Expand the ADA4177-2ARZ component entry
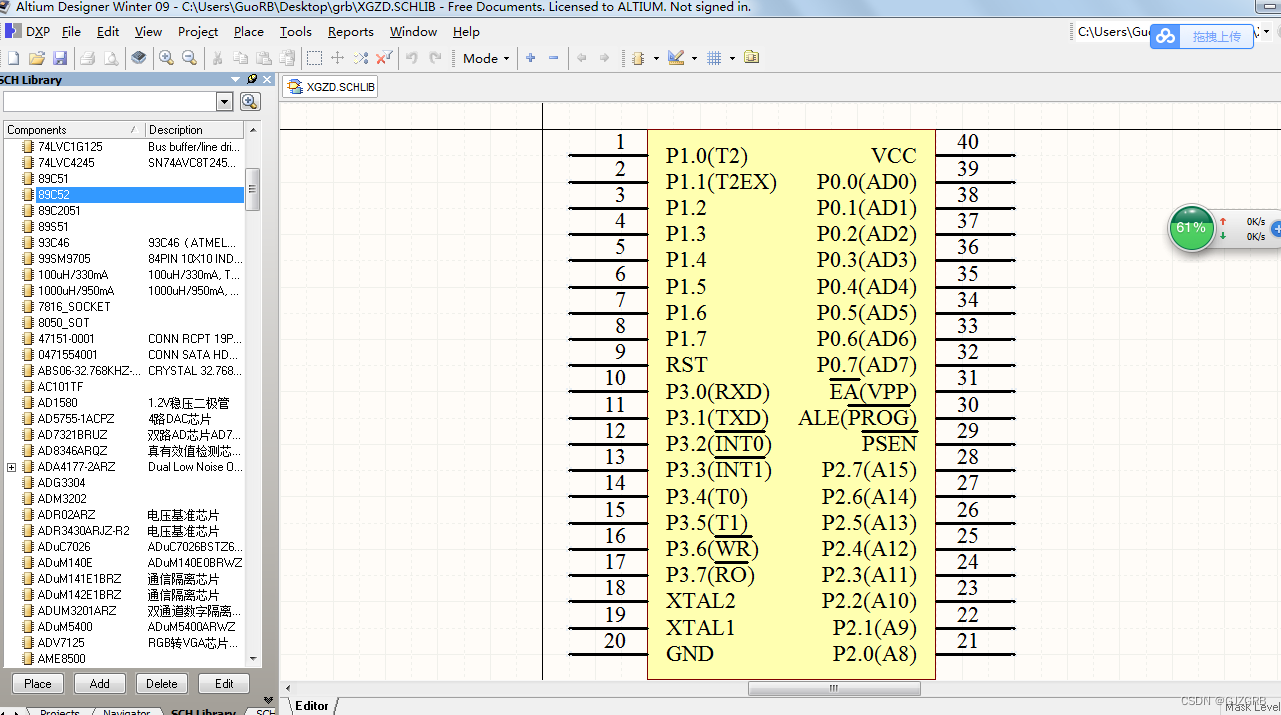The image size is (1281, 715). click(10, 466)
